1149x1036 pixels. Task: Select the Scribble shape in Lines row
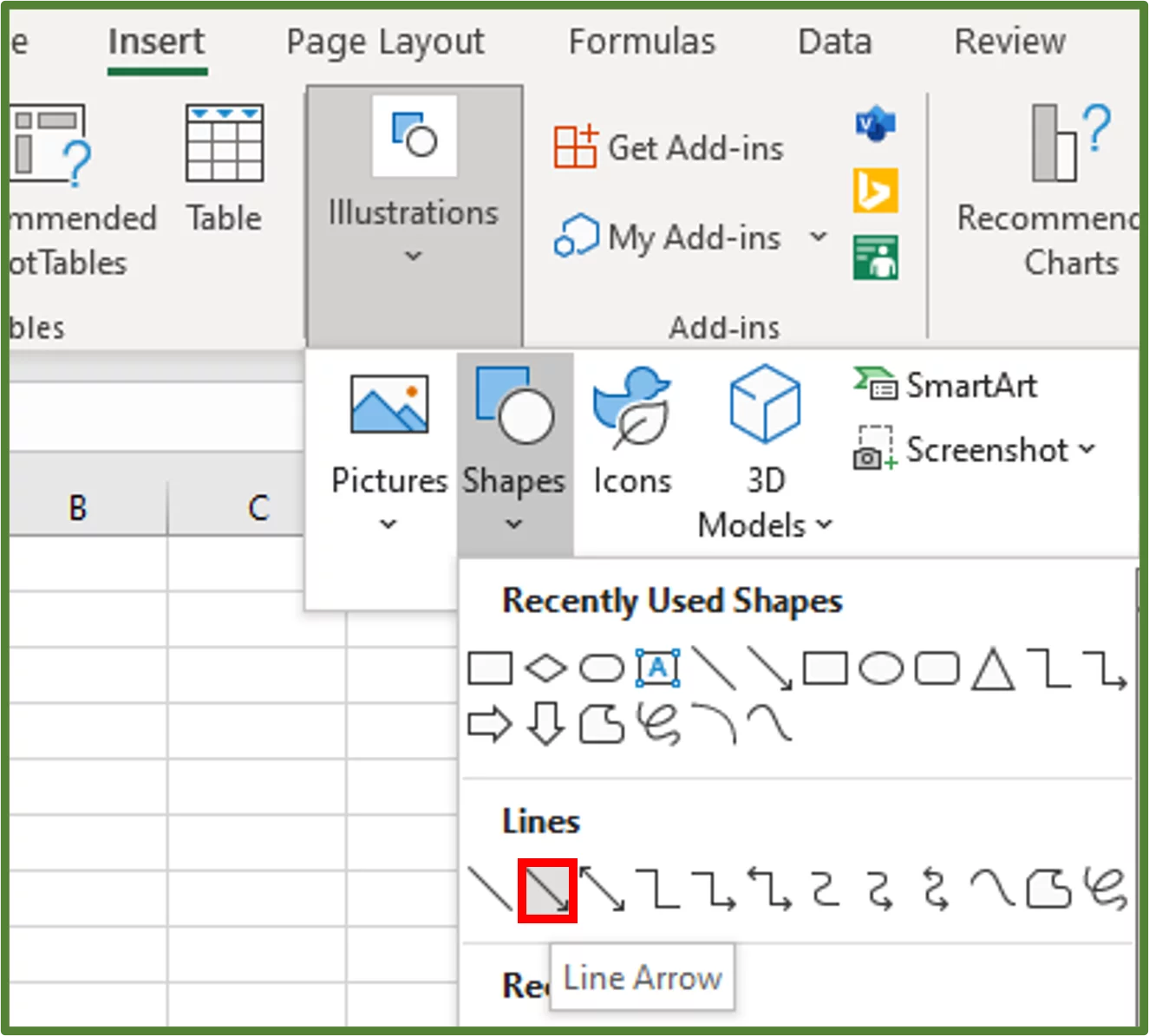click(x=1105, y=889)
